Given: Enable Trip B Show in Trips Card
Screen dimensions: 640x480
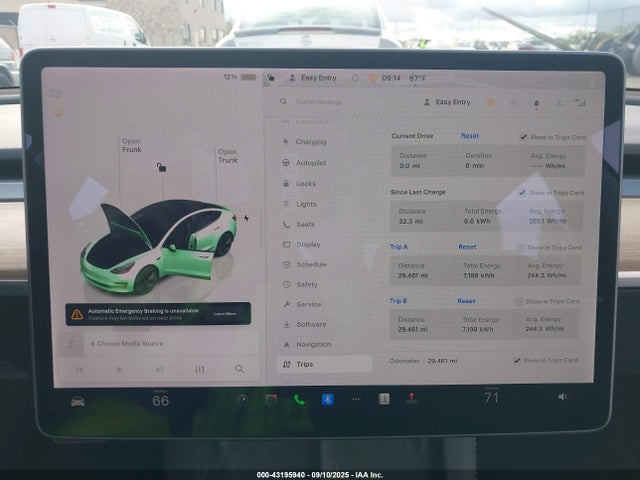Looking at the screenshot, I should point(518,301).
